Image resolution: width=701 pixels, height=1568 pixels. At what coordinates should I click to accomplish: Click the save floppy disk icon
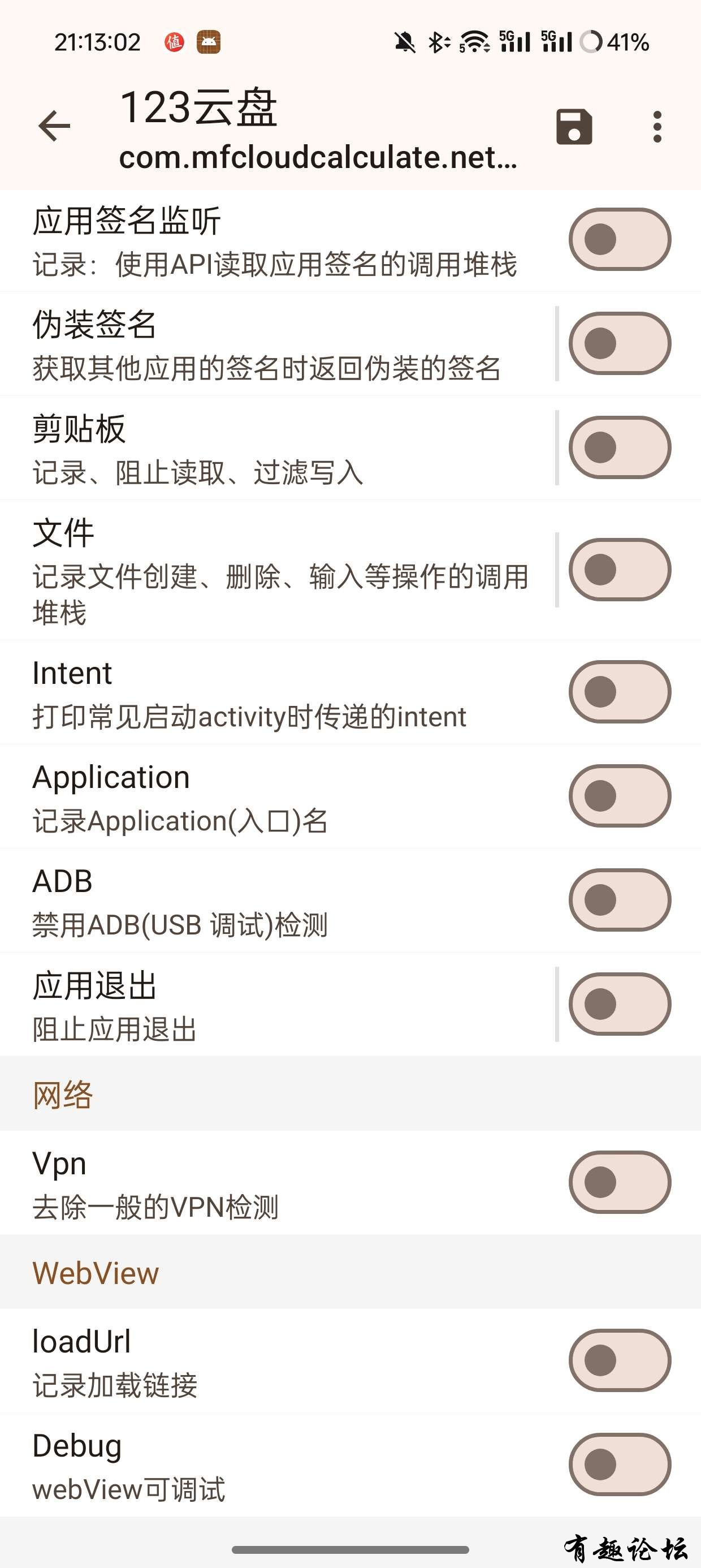click(x=574, y=127)
